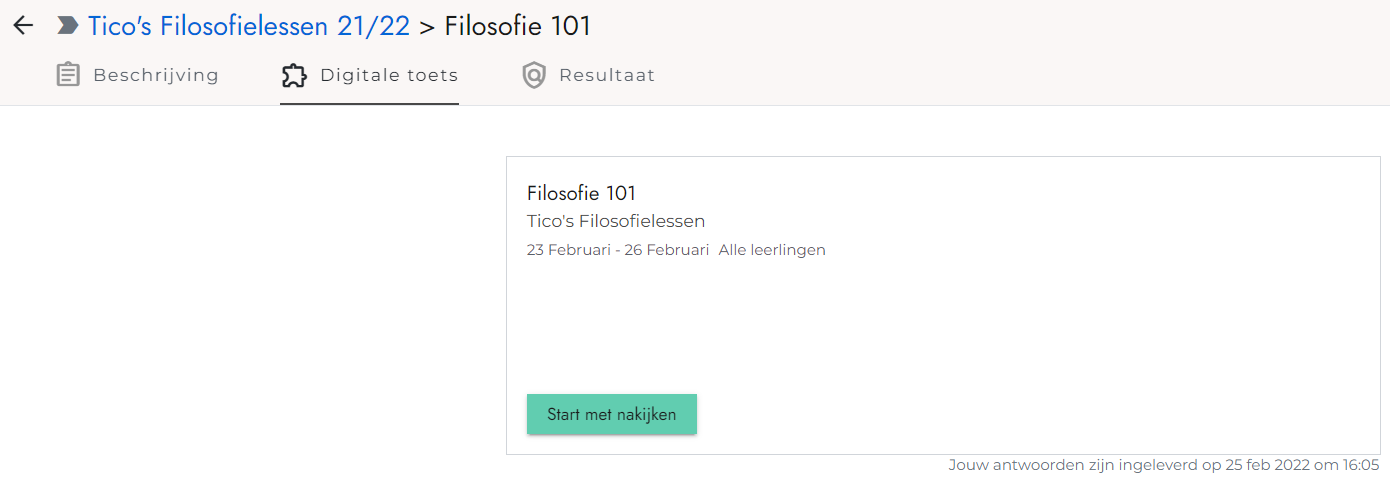1390x478 pixels.
Task: Click the Alle leerlingen label
Action: [x=772, y=250]
